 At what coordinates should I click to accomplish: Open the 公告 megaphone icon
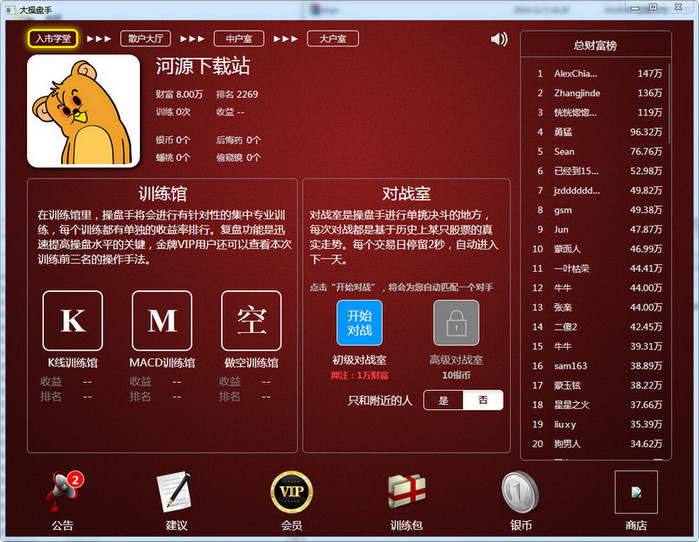62,492
